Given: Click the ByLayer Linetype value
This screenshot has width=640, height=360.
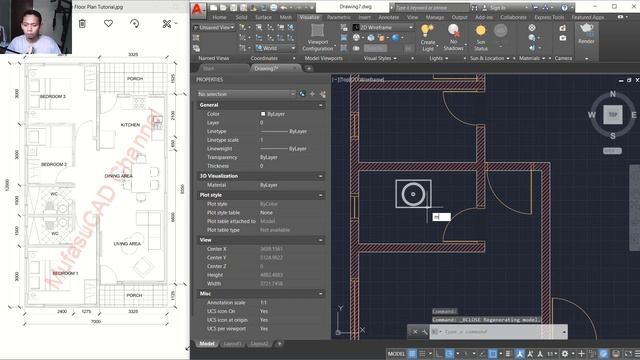Looking at the screenshot, I should (x=284, y=131).
